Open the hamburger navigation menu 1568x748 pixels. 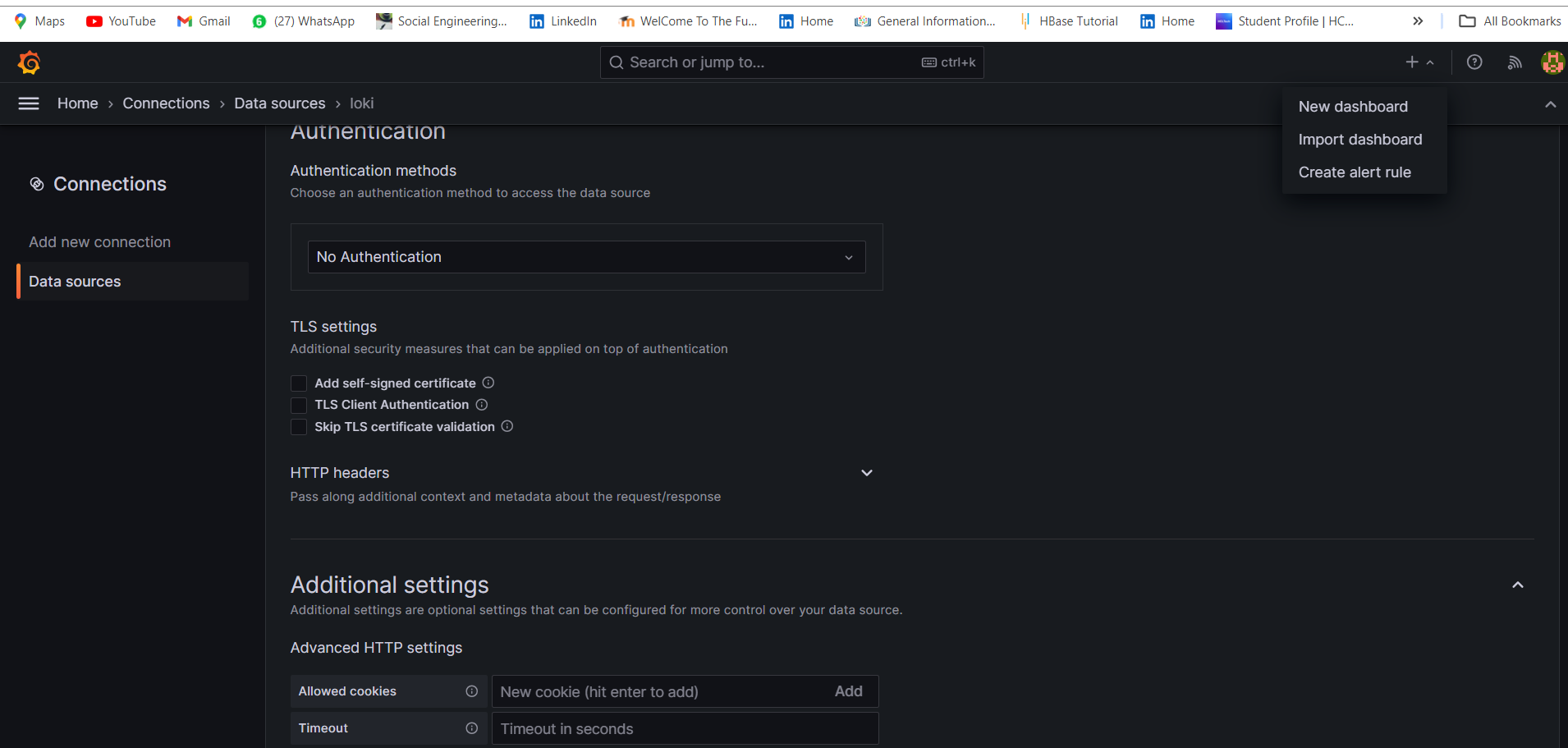(29, 103)
